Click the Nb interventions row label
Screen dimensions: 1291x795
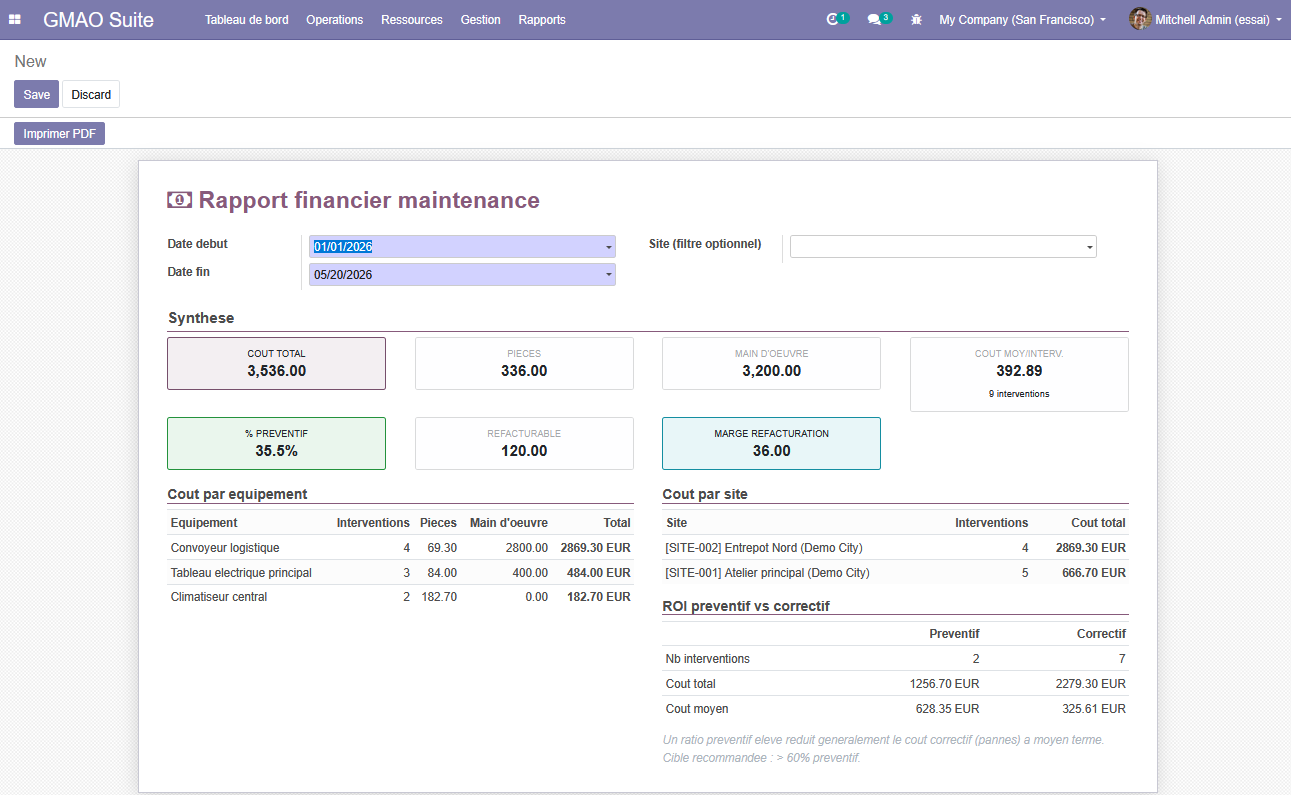click(x=708, y=659)
